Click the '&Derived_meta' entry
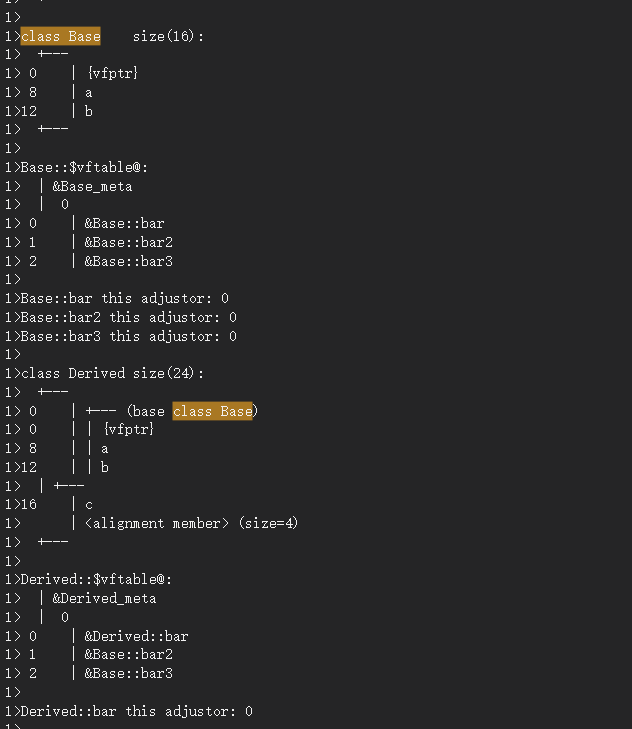Screen dimensions: 632x729 point(104,598)
